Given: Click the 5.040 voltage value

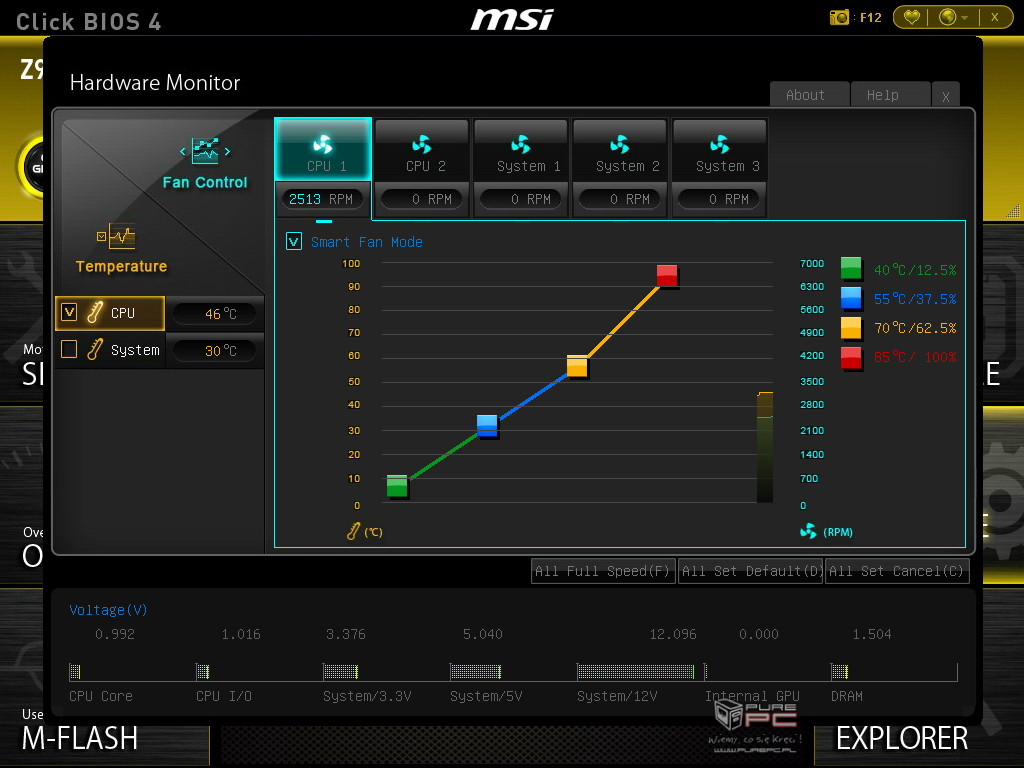Looking at the screenshot, I should click(483, 634).
